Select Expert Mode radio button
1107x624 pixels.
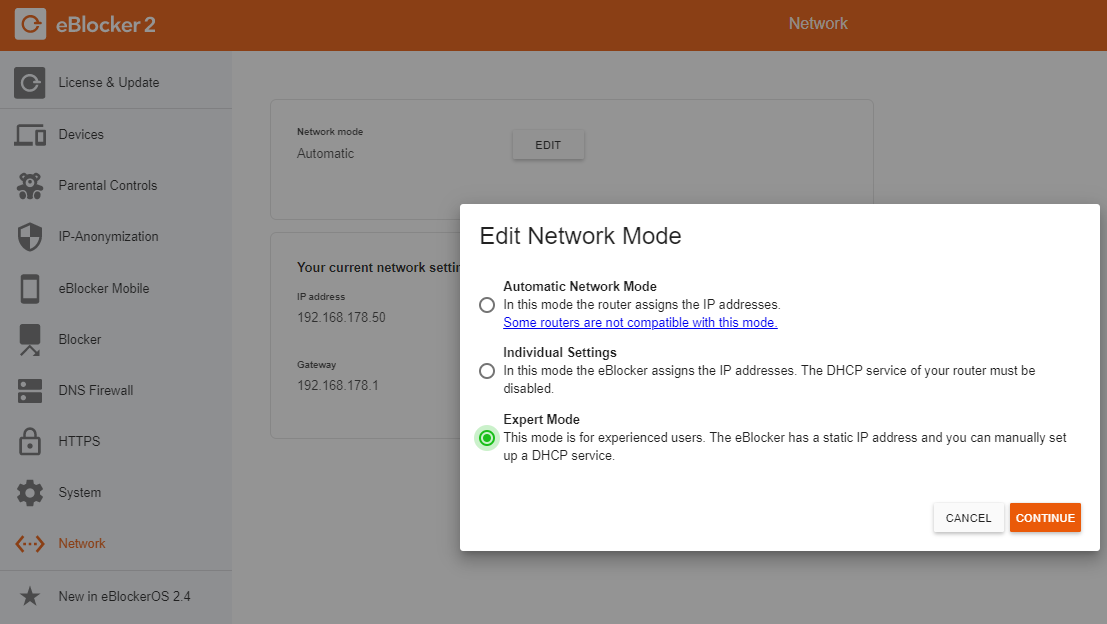point(486,438)
